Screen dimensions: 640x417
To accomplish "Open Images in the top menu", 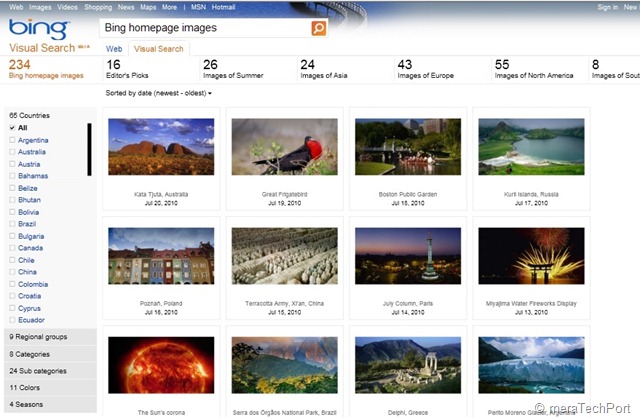I will click(x=40, y=7).
